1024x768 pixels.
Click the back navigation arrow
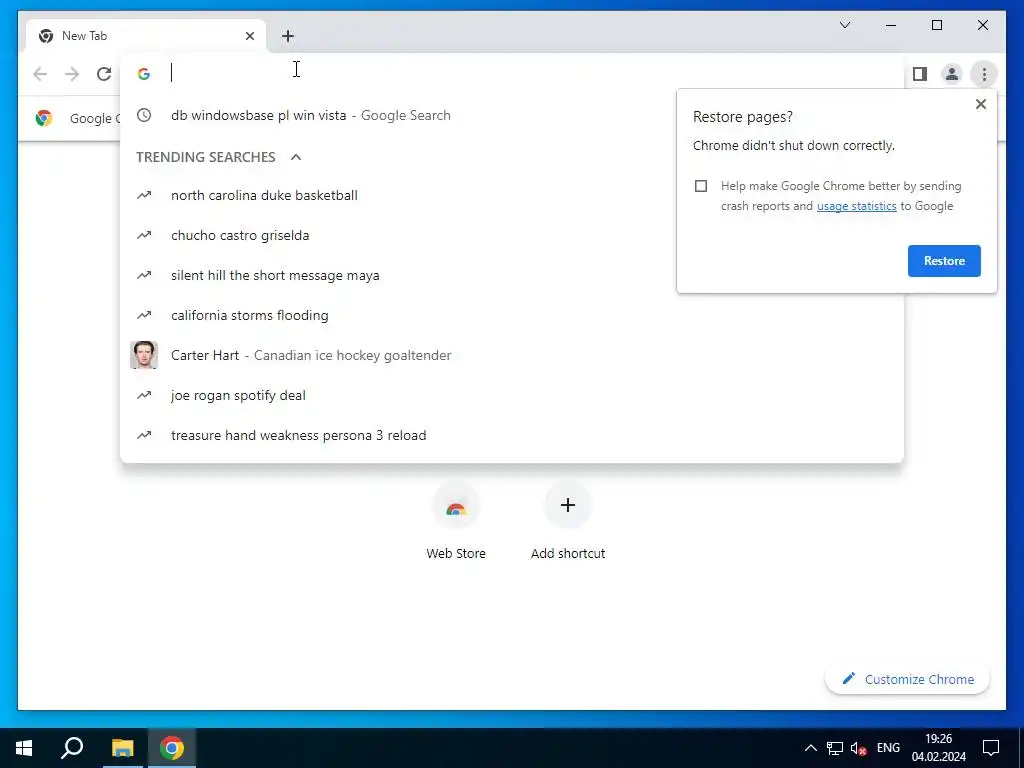[x=40, y=74]
